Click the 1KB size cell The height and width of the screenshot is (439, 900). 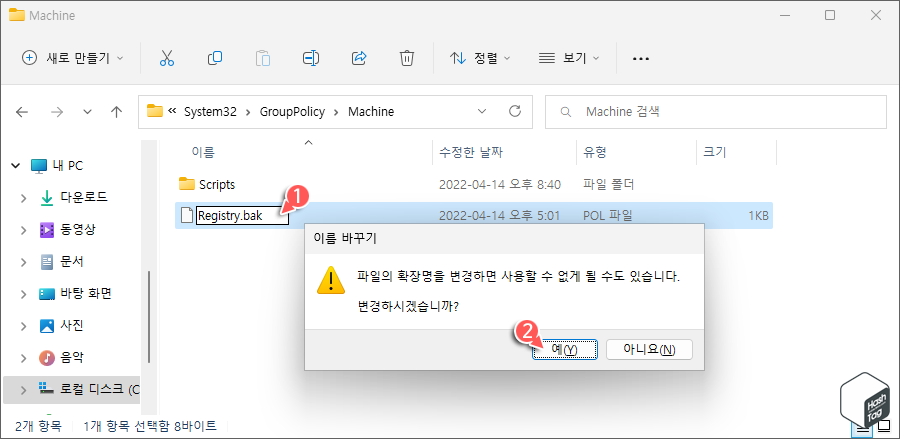point(758,216)
